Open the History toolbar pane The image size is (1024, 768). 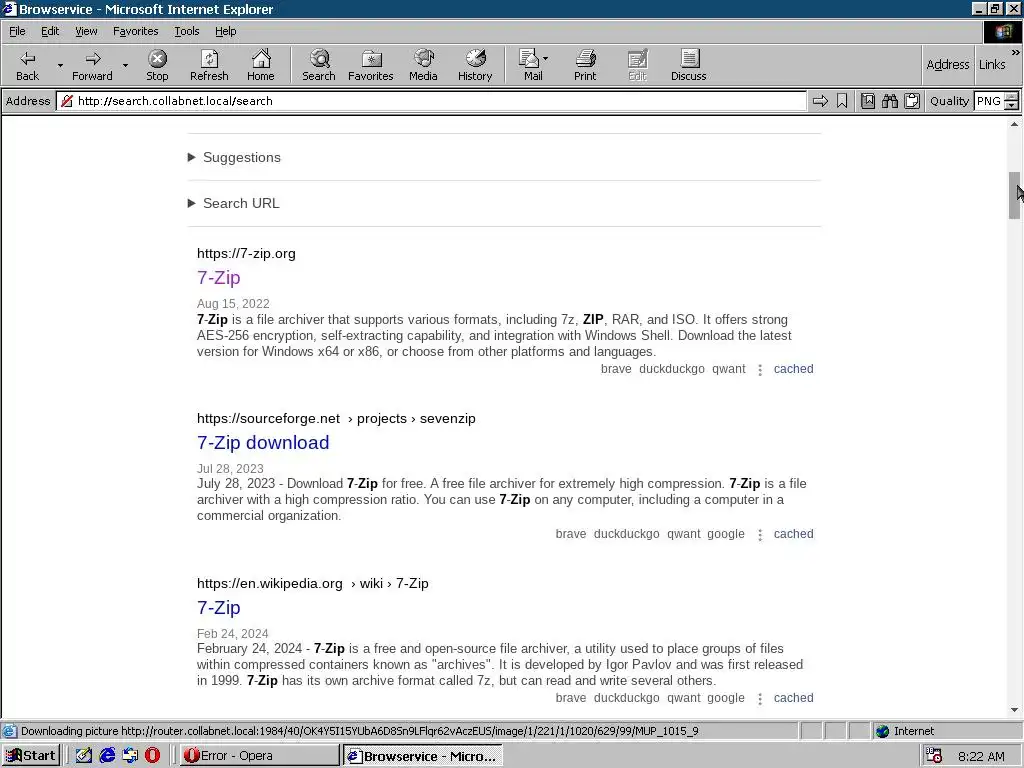(x=475, y=65)
